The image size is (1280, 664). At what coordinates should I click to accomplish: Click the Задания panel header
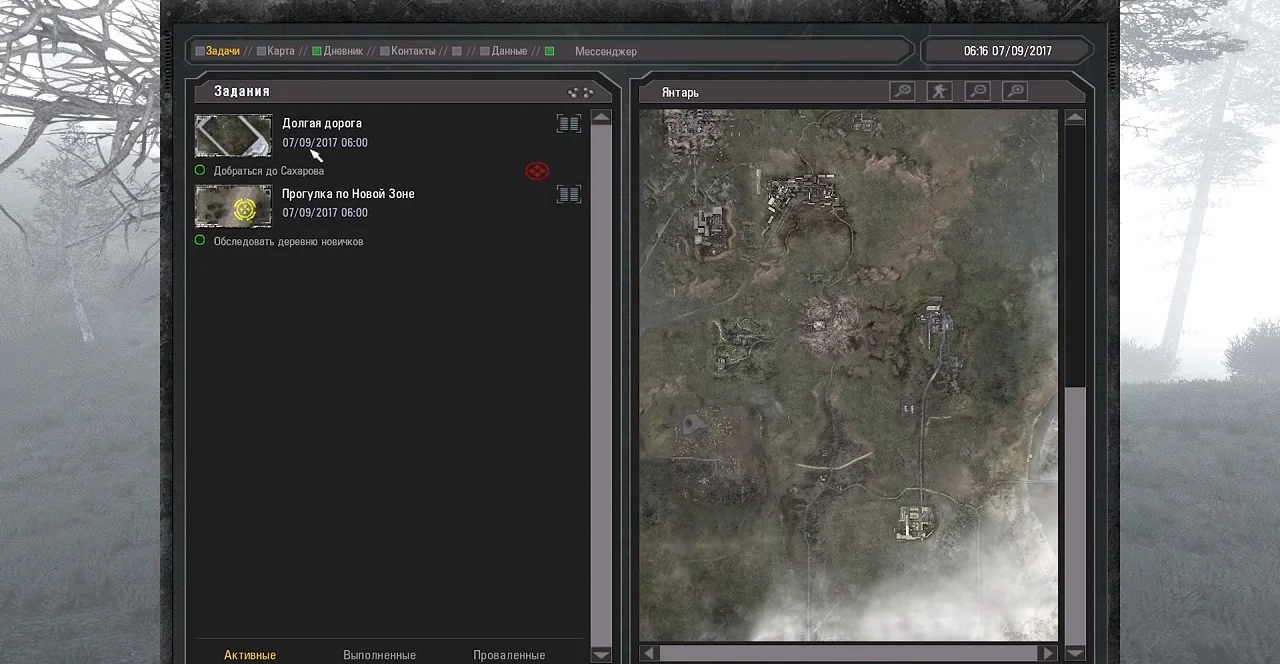(x=404, y=91)
